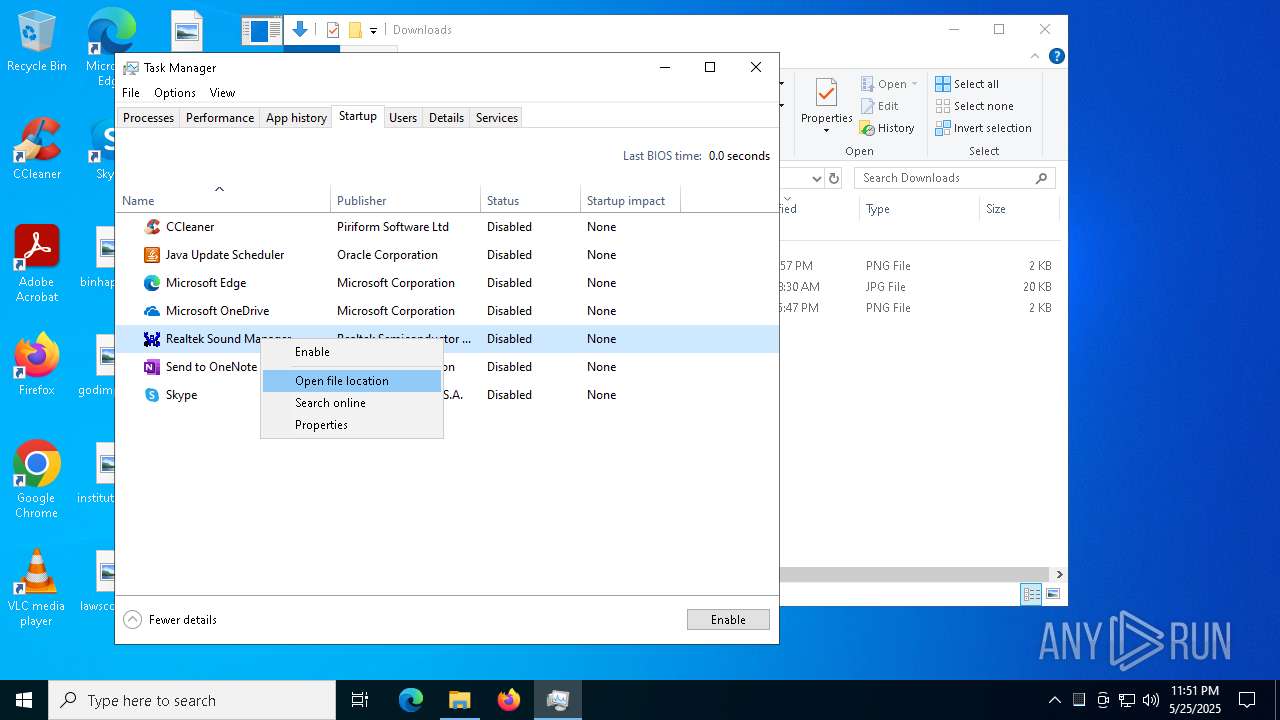Image resolution: width=1280 pixels, height=720 pixels.
Task: Open the Adobe Acrobat desktop shortcut
Action: 37,264
